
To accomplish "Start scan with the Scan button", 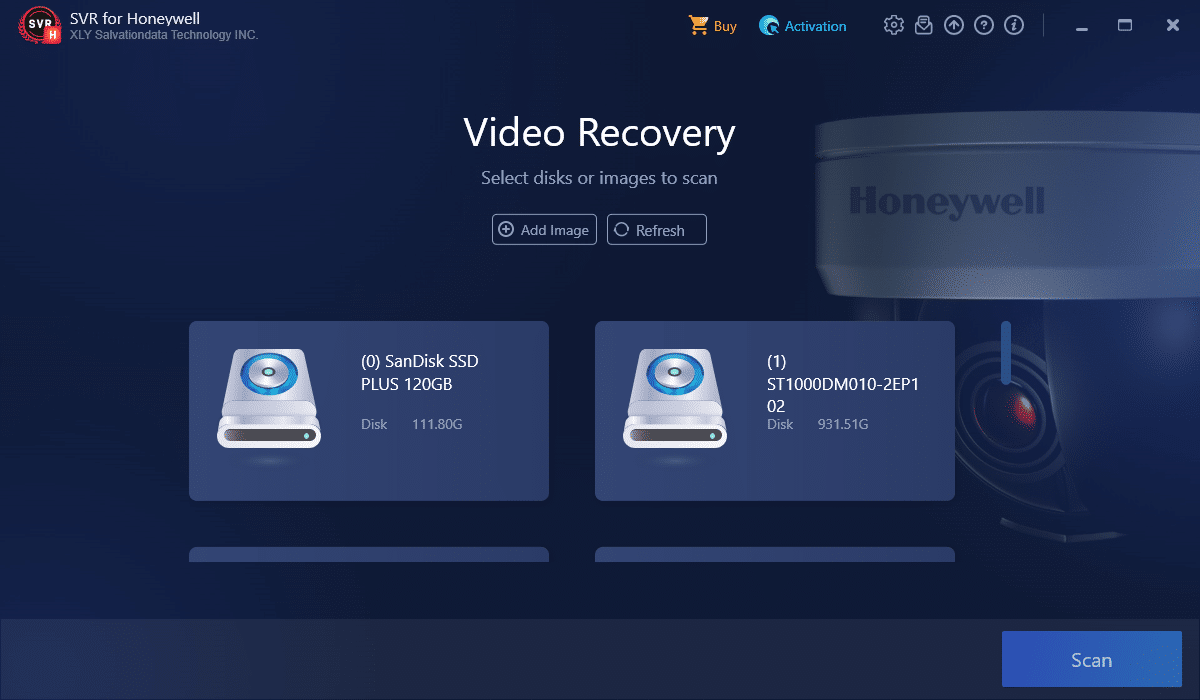I will click(1091, 660).
